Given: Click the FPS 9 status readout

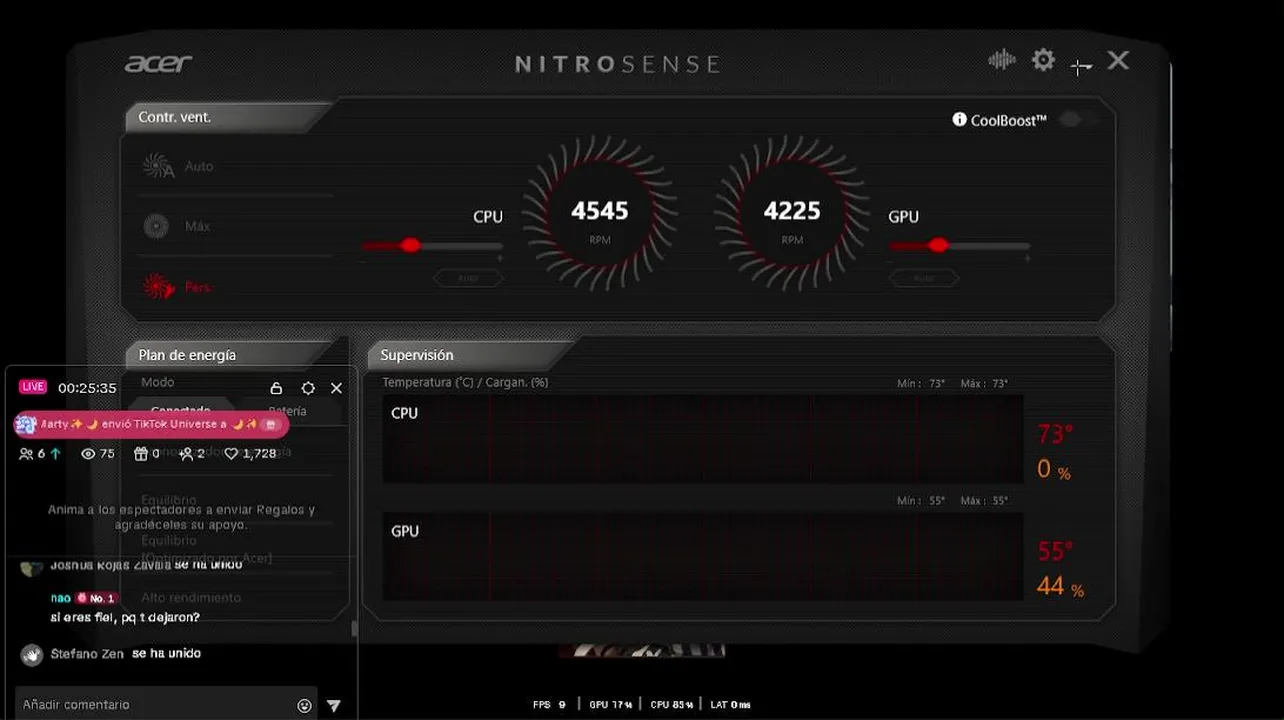Looking at the screenshot, I should point(549,705).
